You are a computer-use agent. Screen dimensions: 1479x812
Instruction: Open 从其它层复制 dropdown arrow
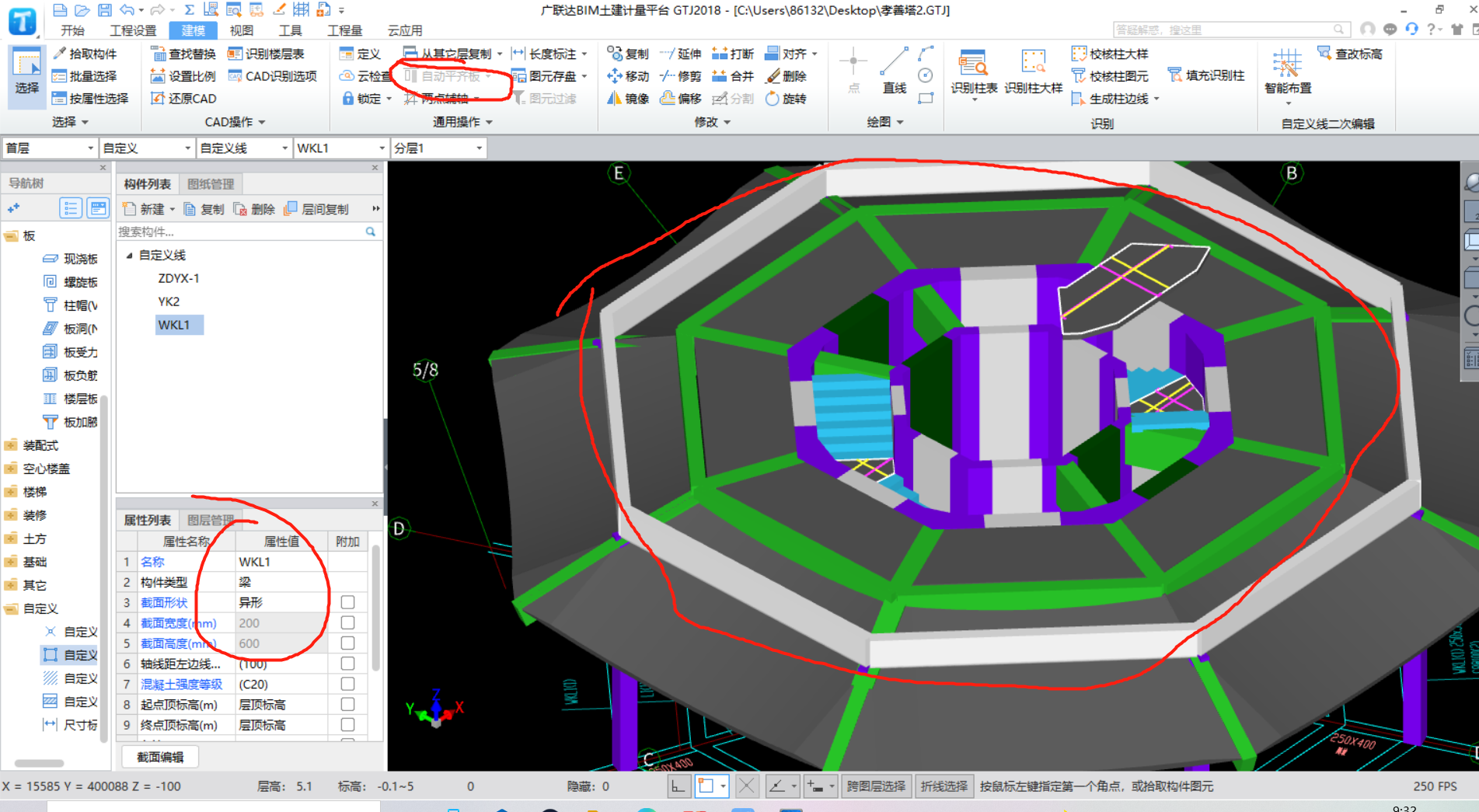click(500, 54)
